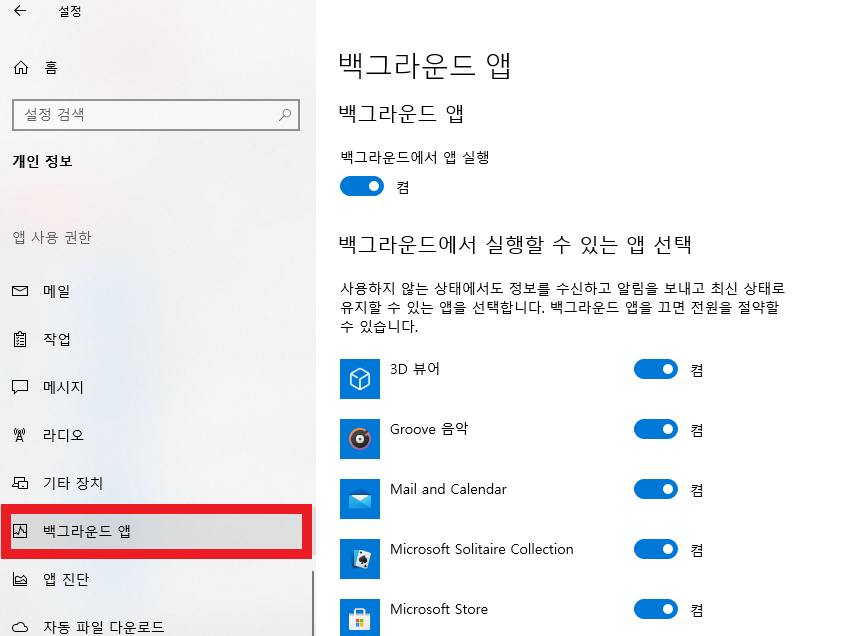Image resolution: width=866 pixels, height=636 pixels.
Task: Click the 3D 뷰어 app icon
Action: [x=360, y=379]
